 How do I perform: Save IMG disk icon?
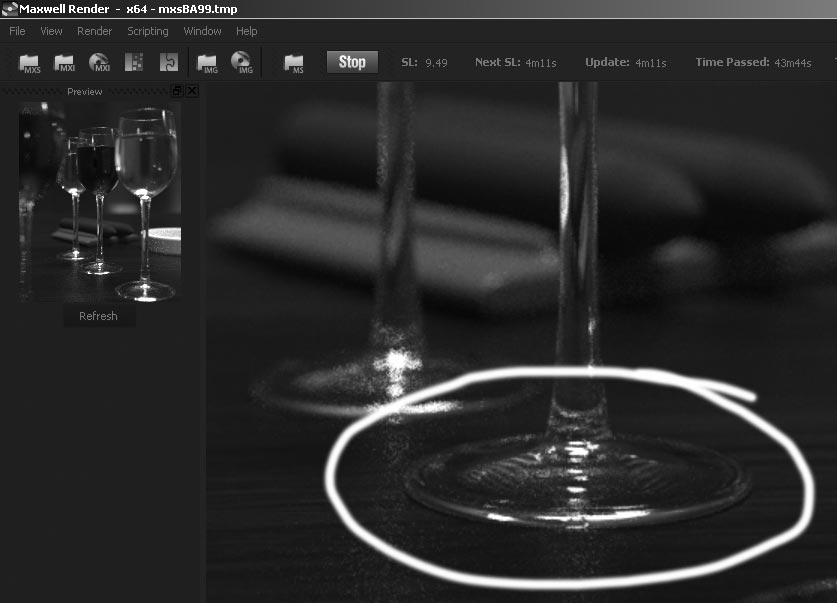[x=242, y=62]
